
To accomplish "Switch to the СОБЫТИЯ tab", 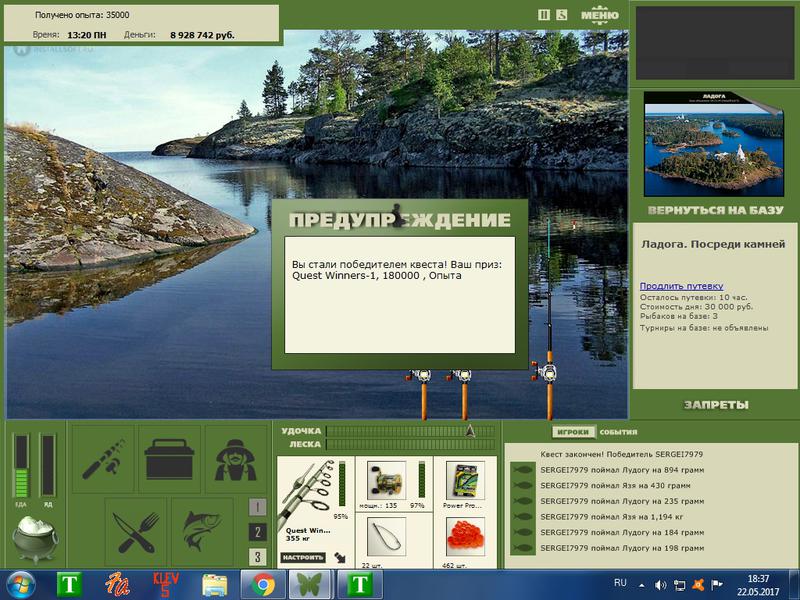I will coord(618,432).
